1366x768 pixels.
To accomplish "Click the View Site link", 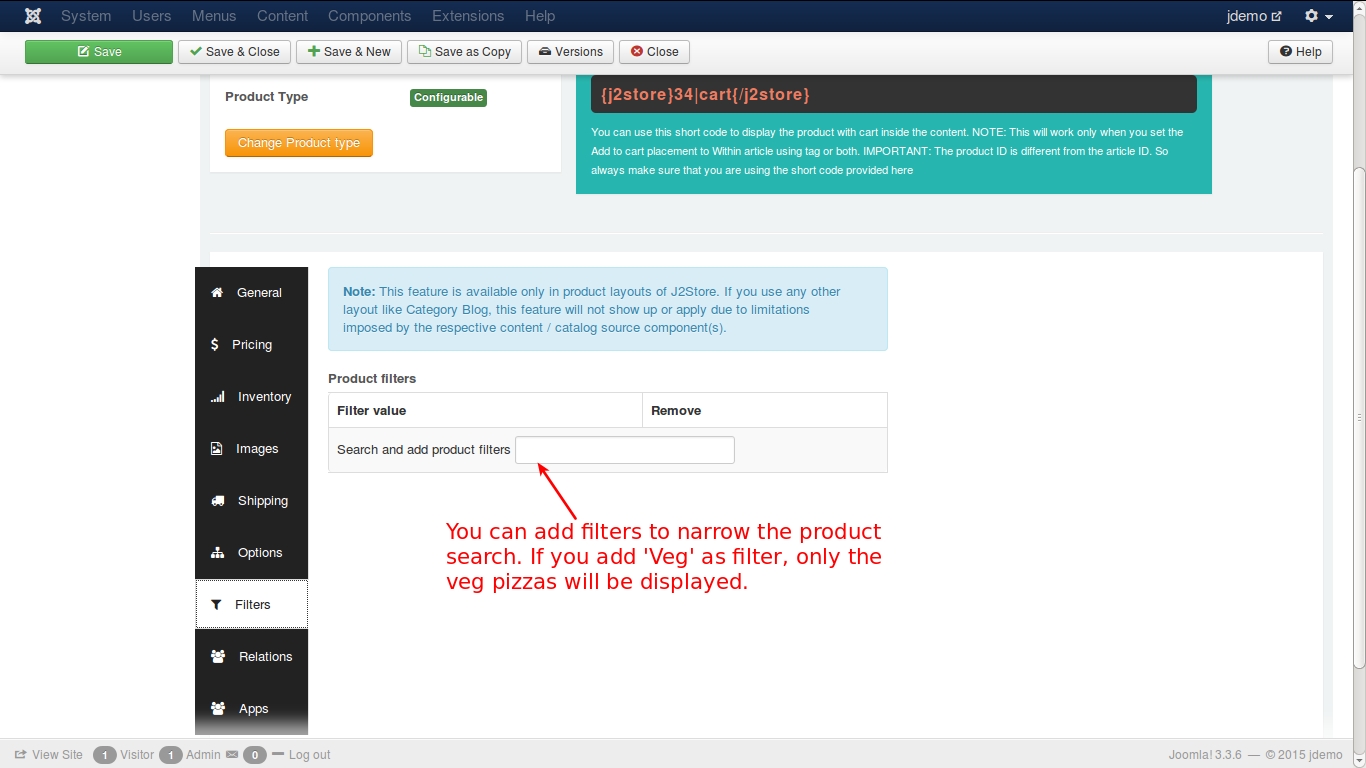I will (48, 755).
